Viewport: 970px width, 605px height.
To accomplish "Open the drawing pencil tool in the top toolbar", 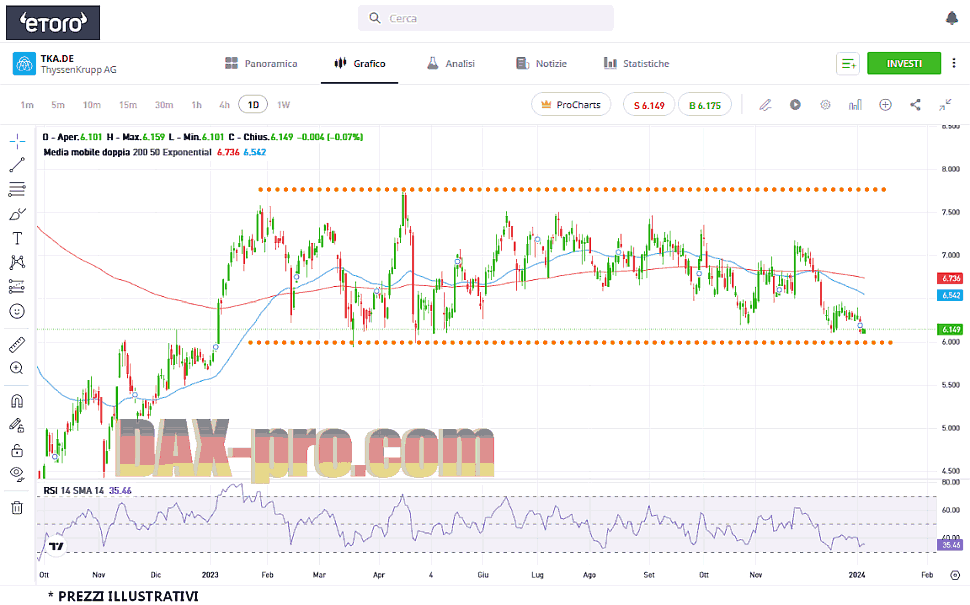I will (x=765, y=105).
